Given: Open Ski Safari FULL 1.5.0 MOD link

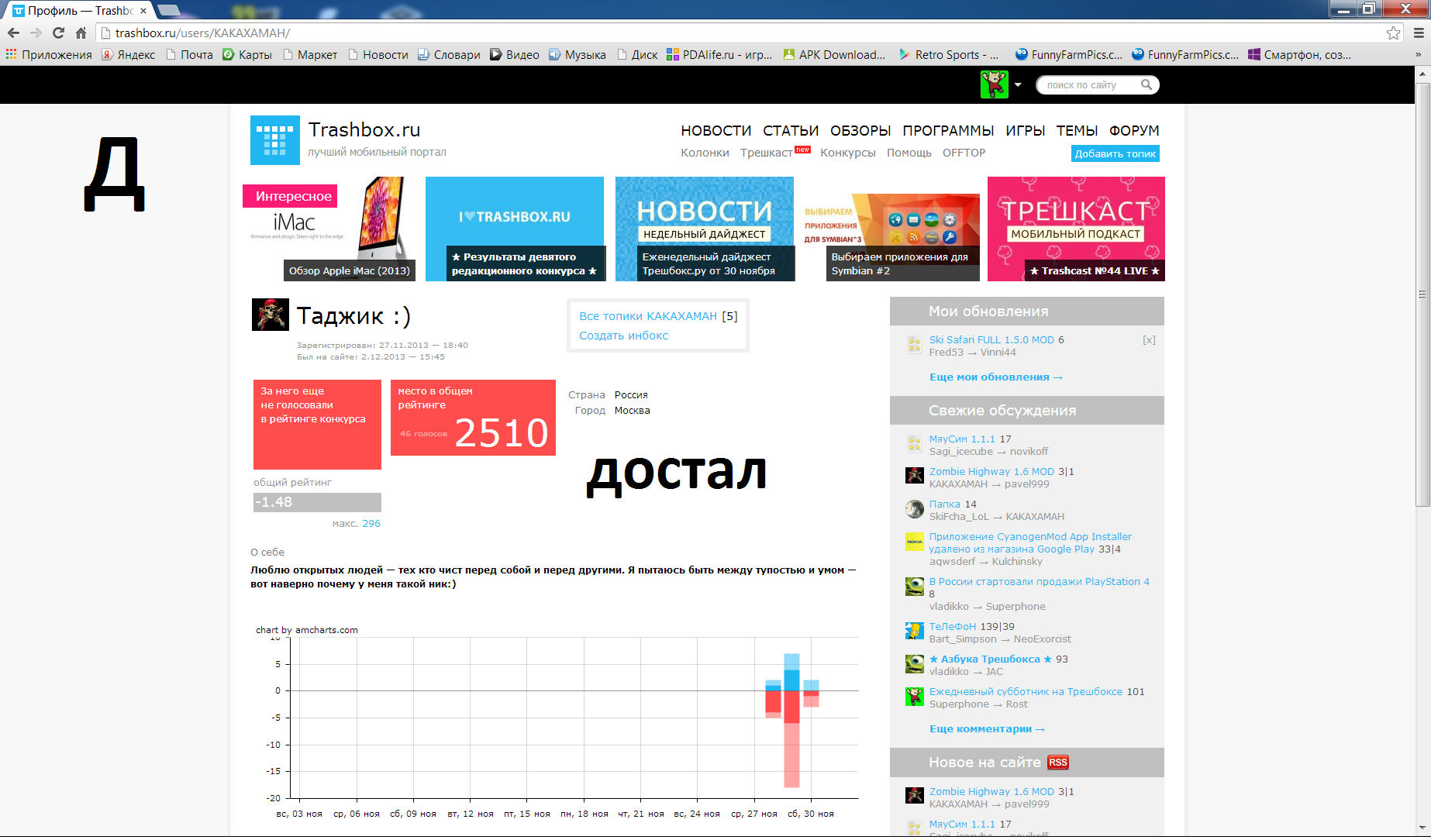Looking at the screenshot, I should (x=991, y=339).
